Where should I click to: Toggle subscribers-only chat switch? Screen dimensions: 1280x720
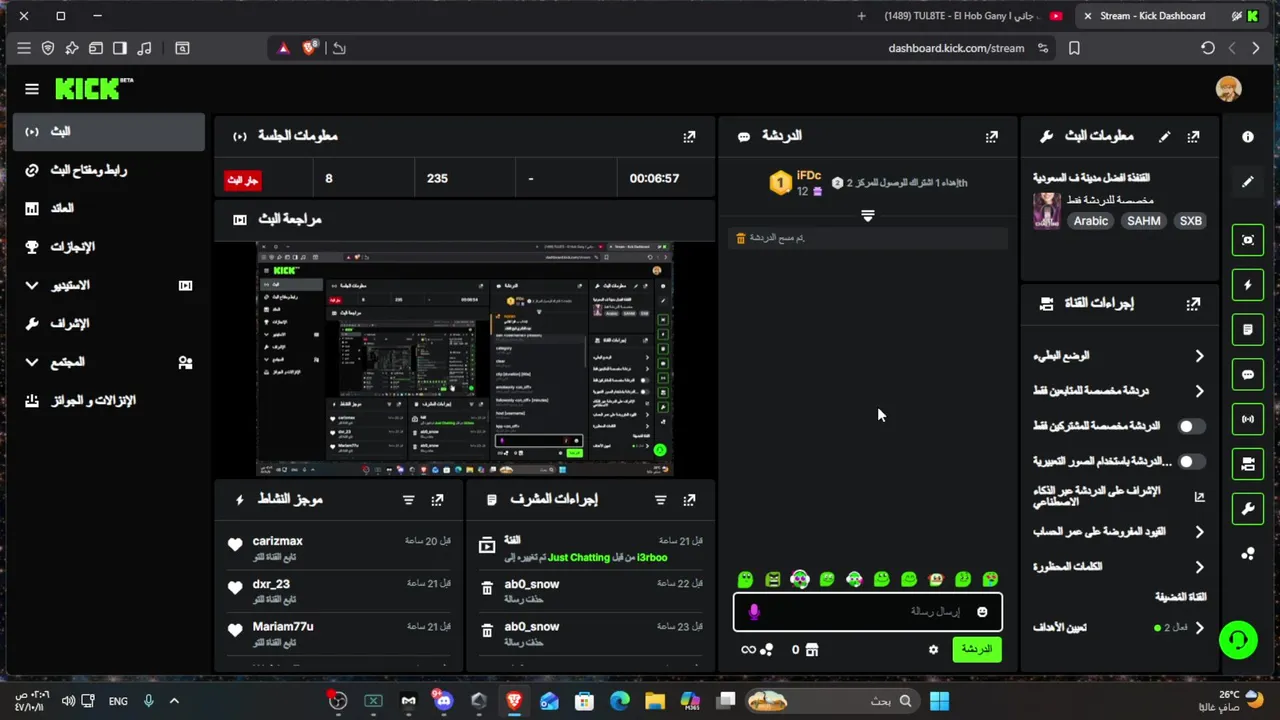click(1191, 426)
